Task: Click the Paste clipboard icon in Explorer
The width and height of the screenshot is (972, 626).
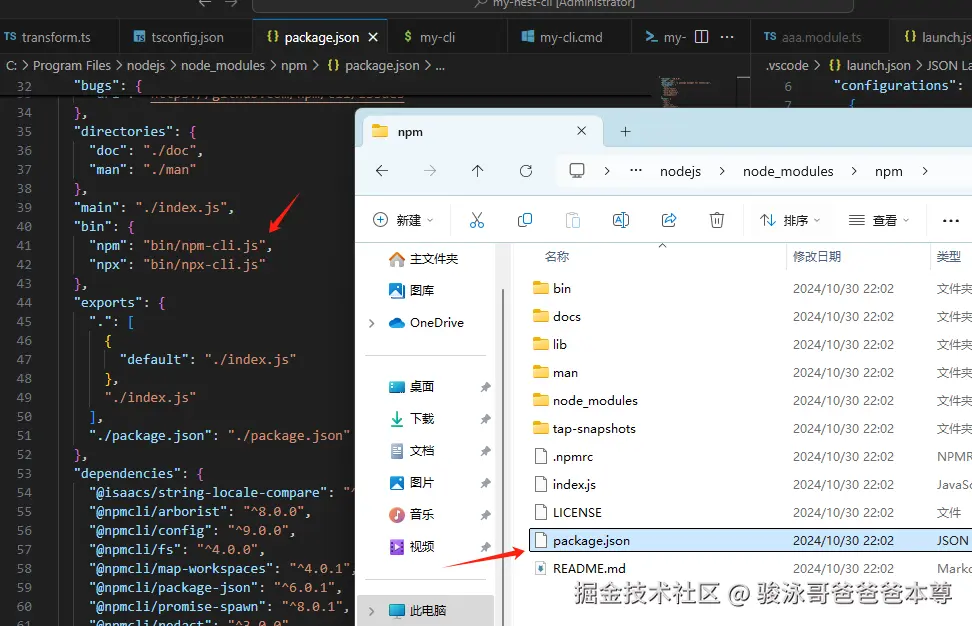Action: pos(573,220)
